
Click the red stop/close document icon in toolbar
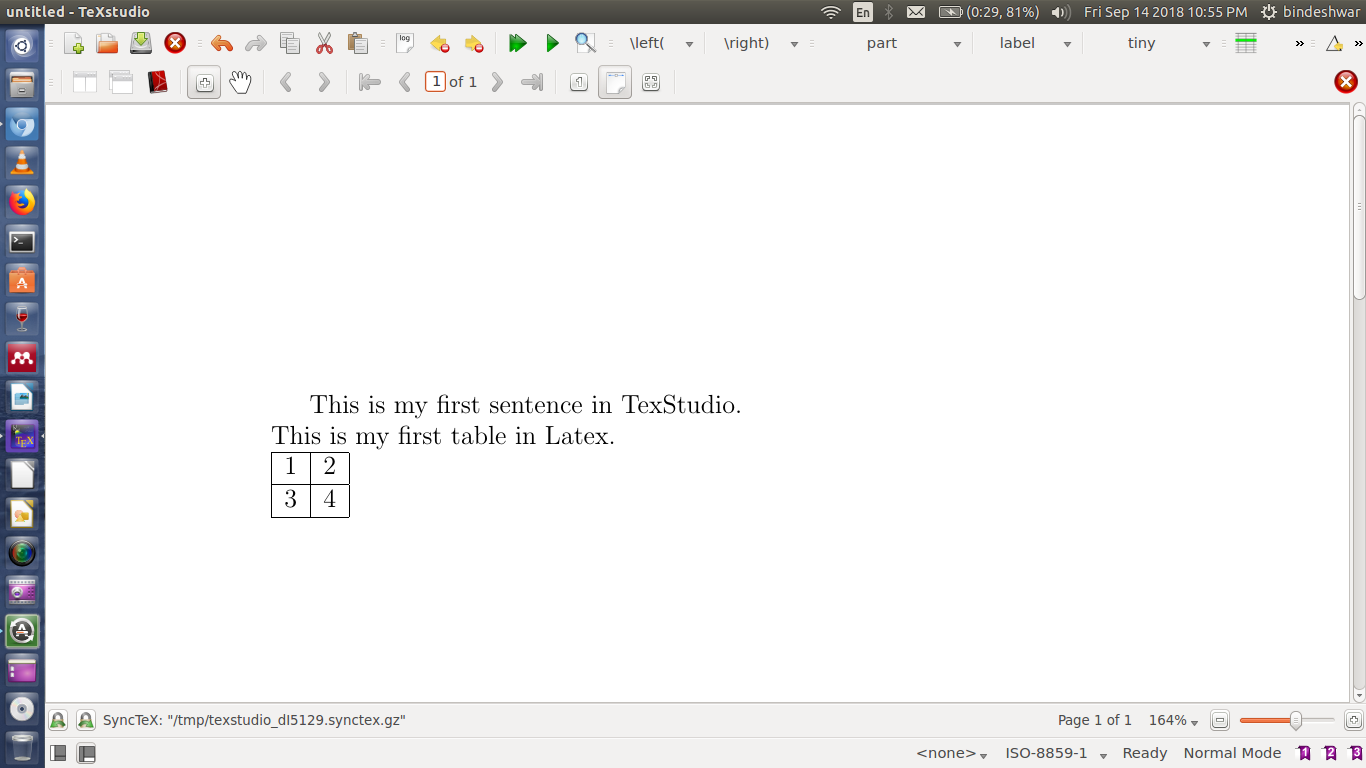(x=175, y=43)
